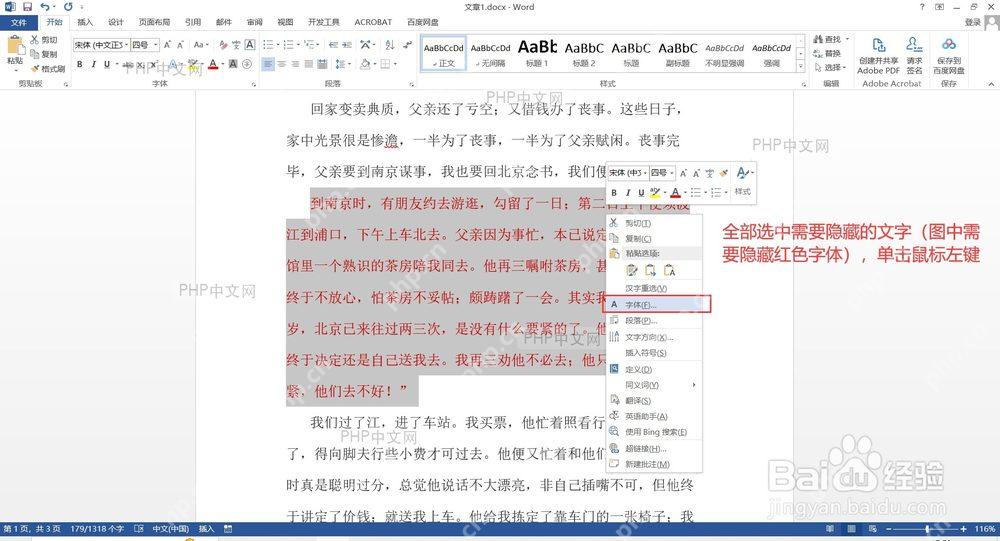Click the numbered list icon in ribbon

(x=288, y=45)
